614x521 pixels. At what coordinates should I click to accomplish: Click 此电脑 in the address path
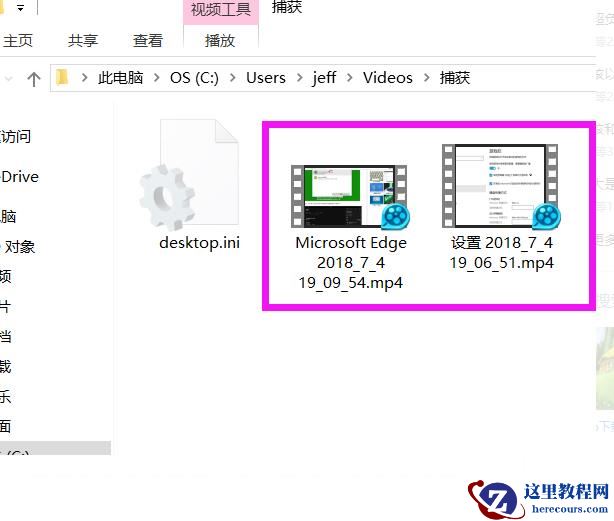click(120, 78)
